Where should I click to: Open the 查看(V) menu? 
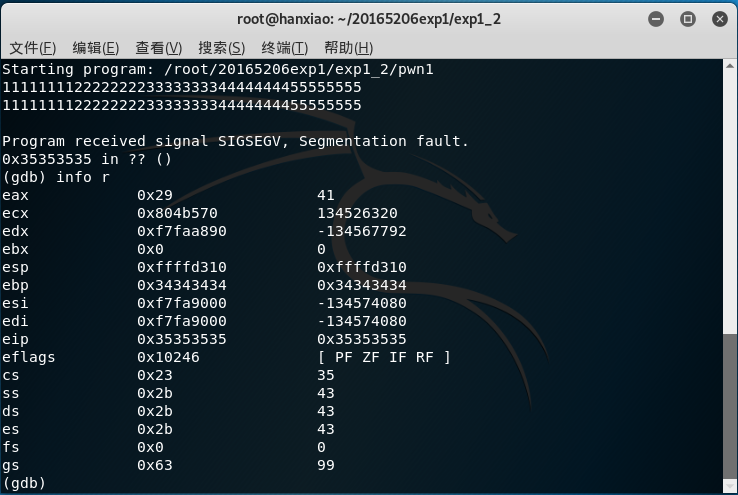159,48
